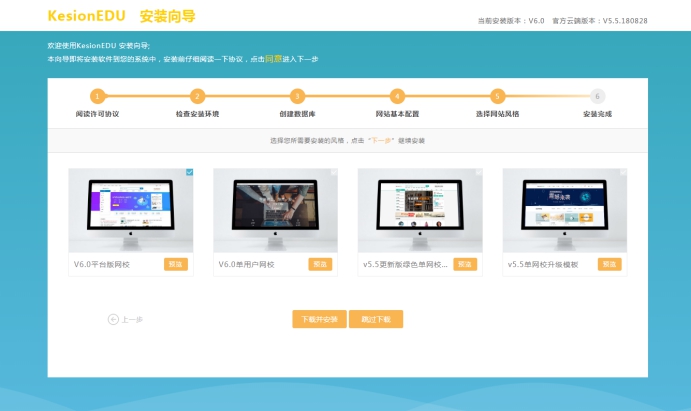Preview the v5.5单网校升级模板 template

609,264
